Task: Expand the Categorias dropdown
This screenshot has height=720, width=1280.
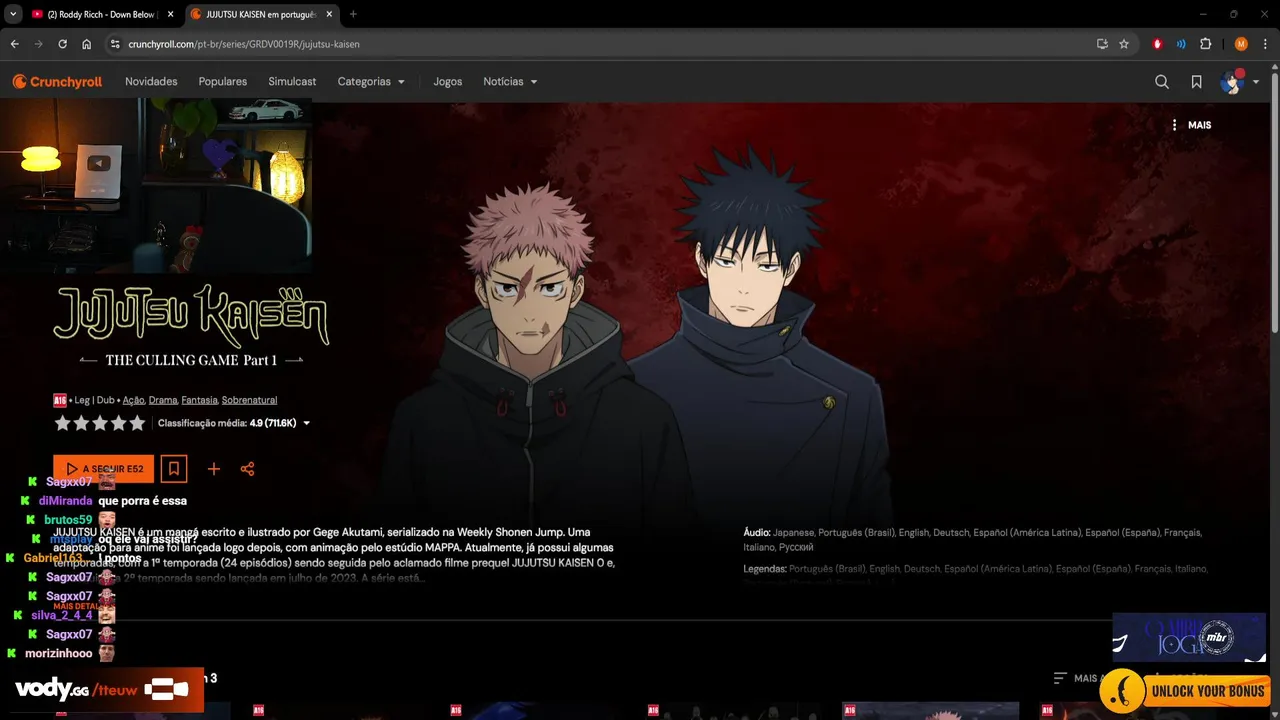Action: tap(371, 82)
